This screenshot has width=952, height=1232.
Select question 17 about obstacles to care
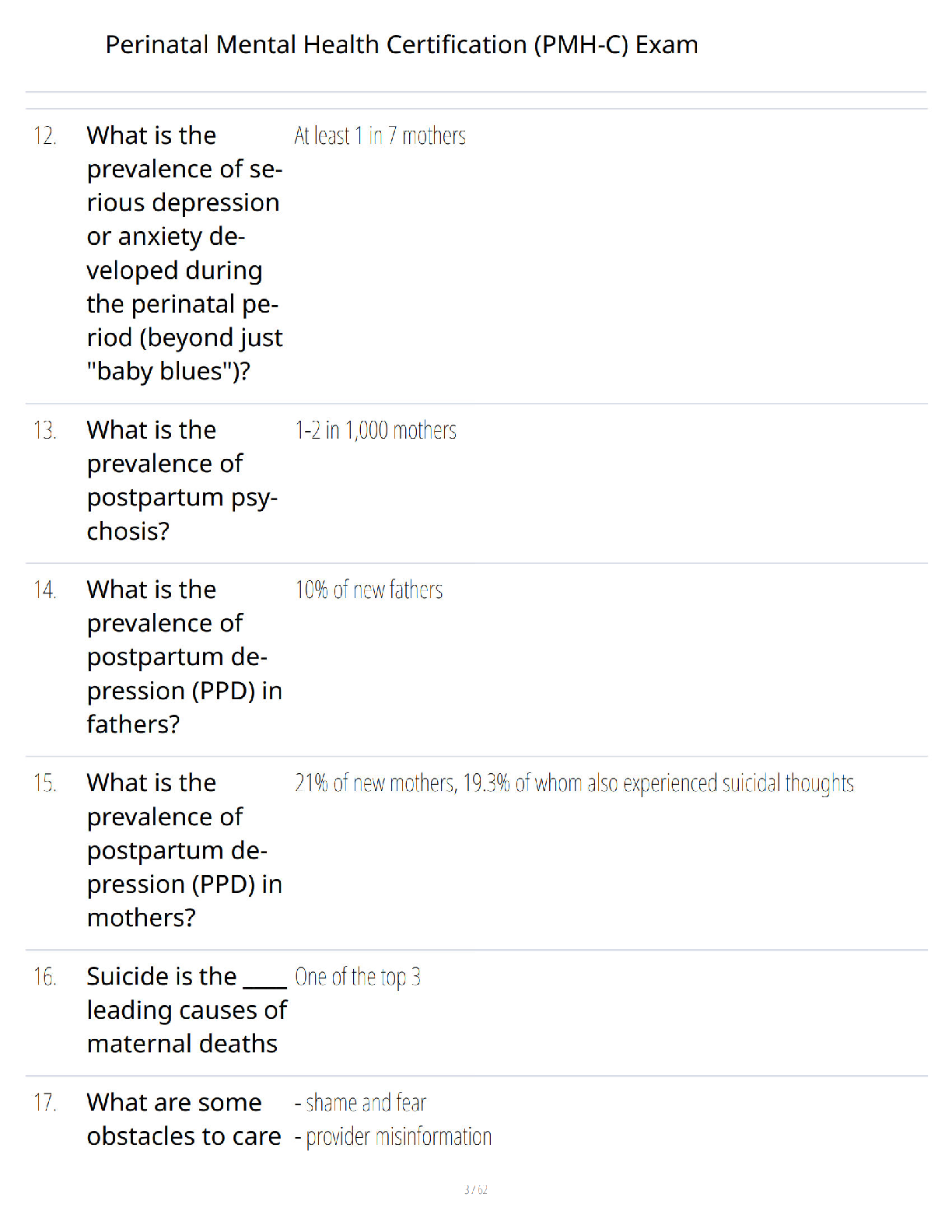(184, 1120)
